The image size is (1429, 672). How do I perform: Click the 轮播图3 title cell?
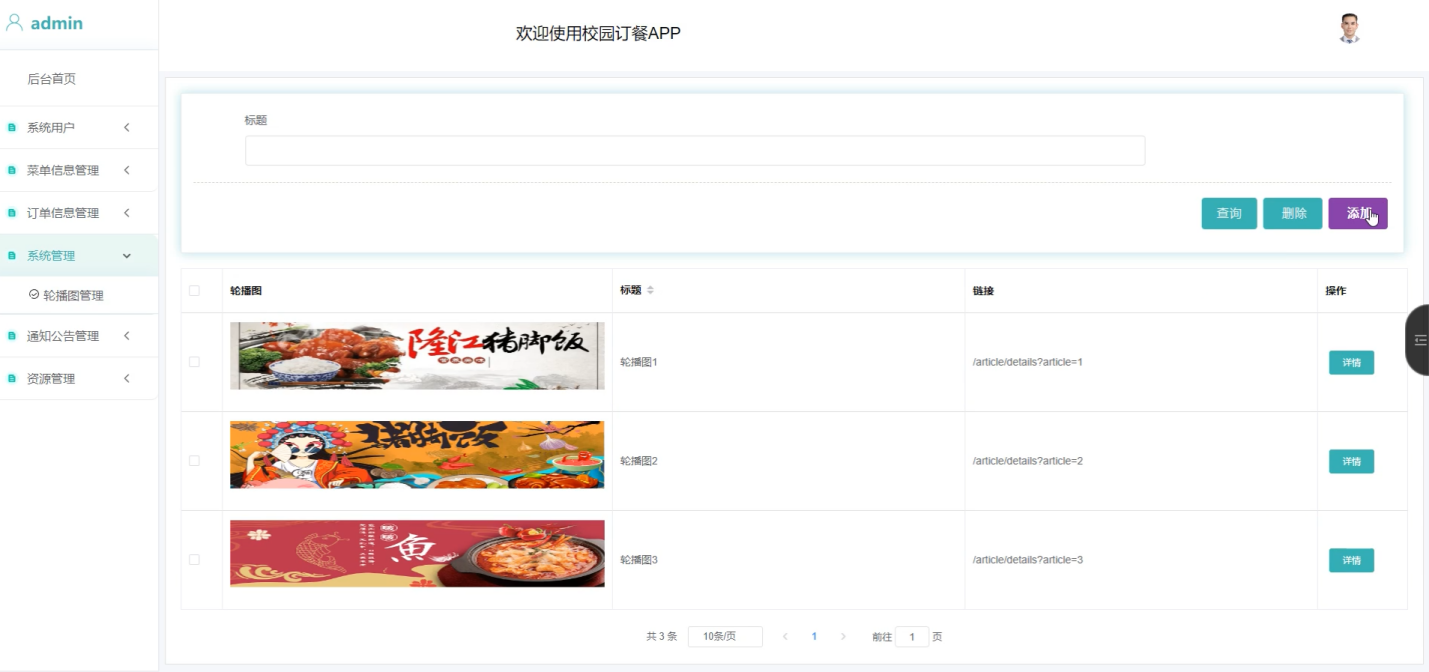point(639,560)
